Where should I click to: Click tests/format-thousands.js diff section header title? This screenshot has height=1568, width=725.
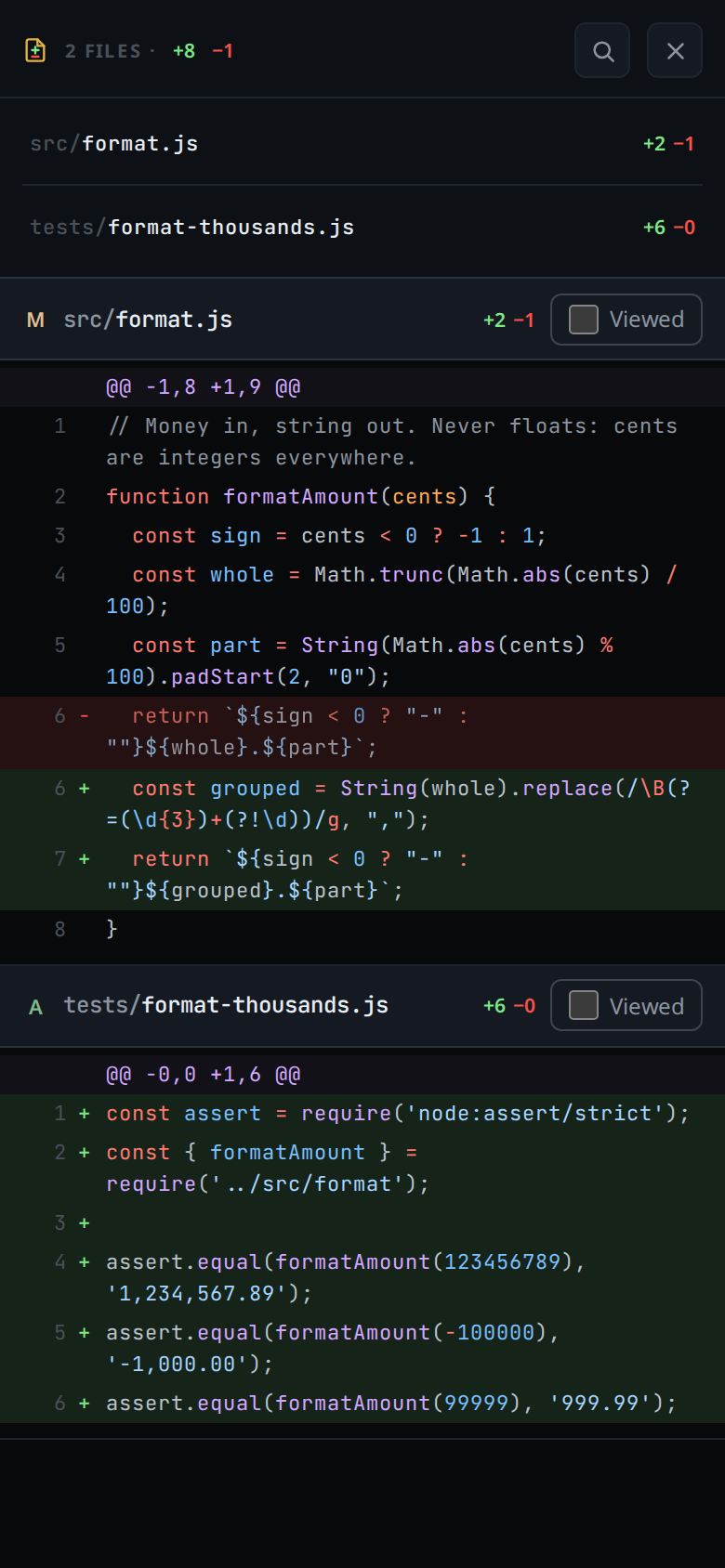pos(226,1005)
